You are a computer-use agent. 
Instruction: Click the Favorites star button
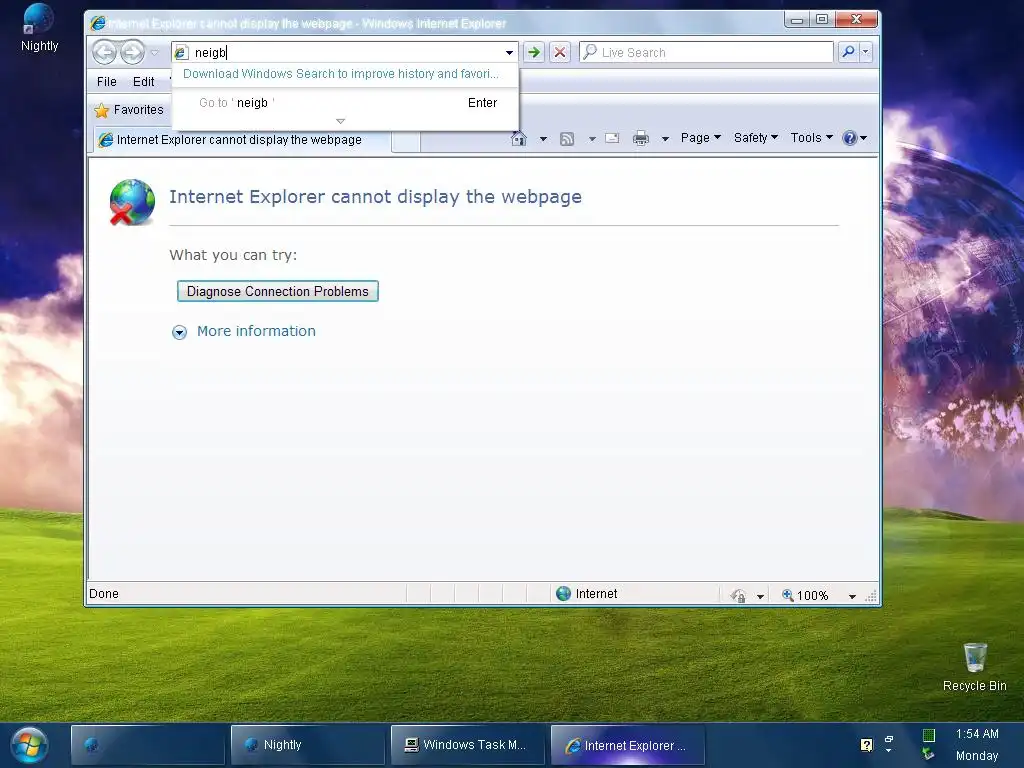click(x=129, y=110)
